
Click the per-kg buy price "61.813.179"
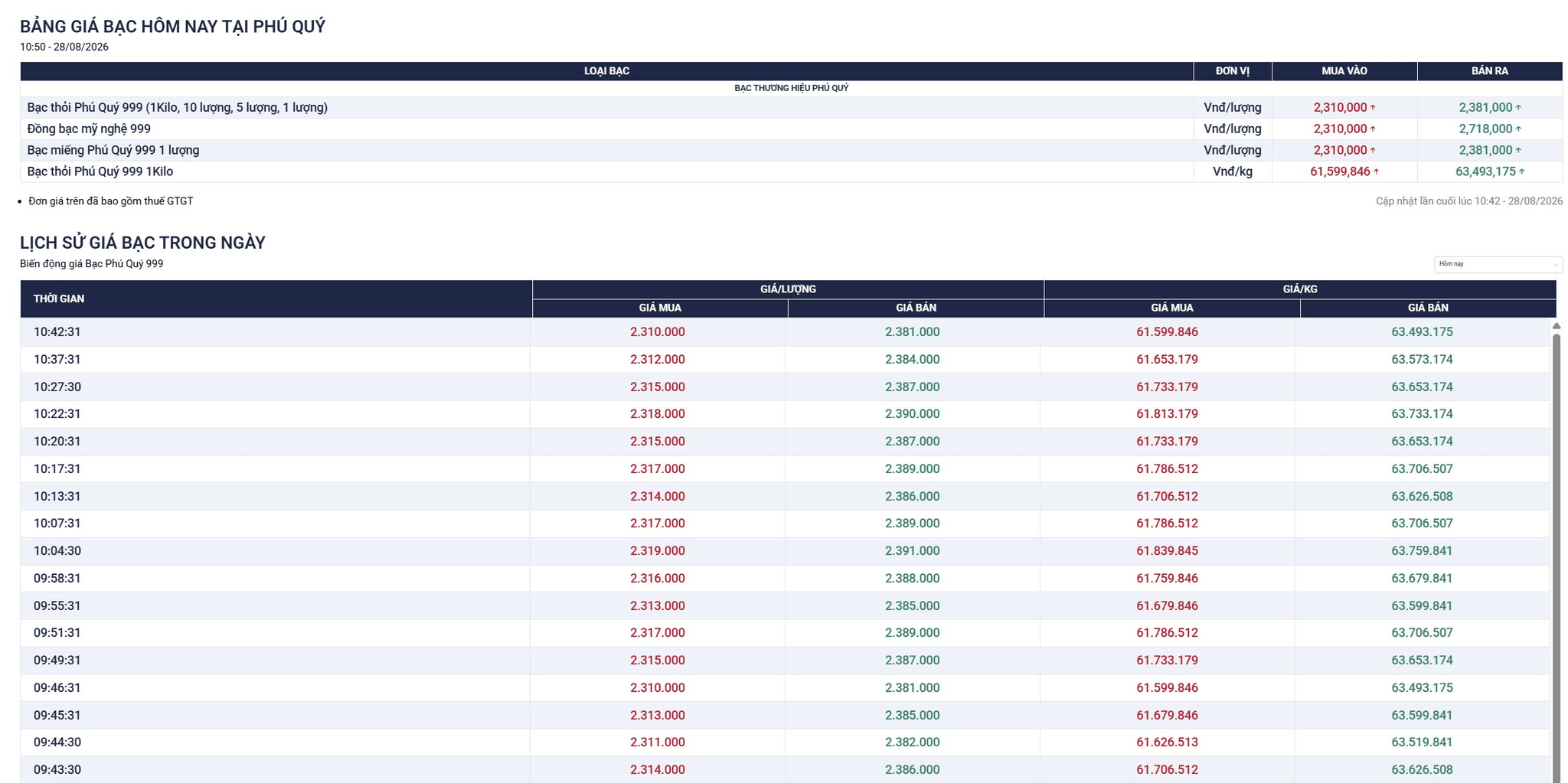pyautogui.click(x=1167, y=414)
